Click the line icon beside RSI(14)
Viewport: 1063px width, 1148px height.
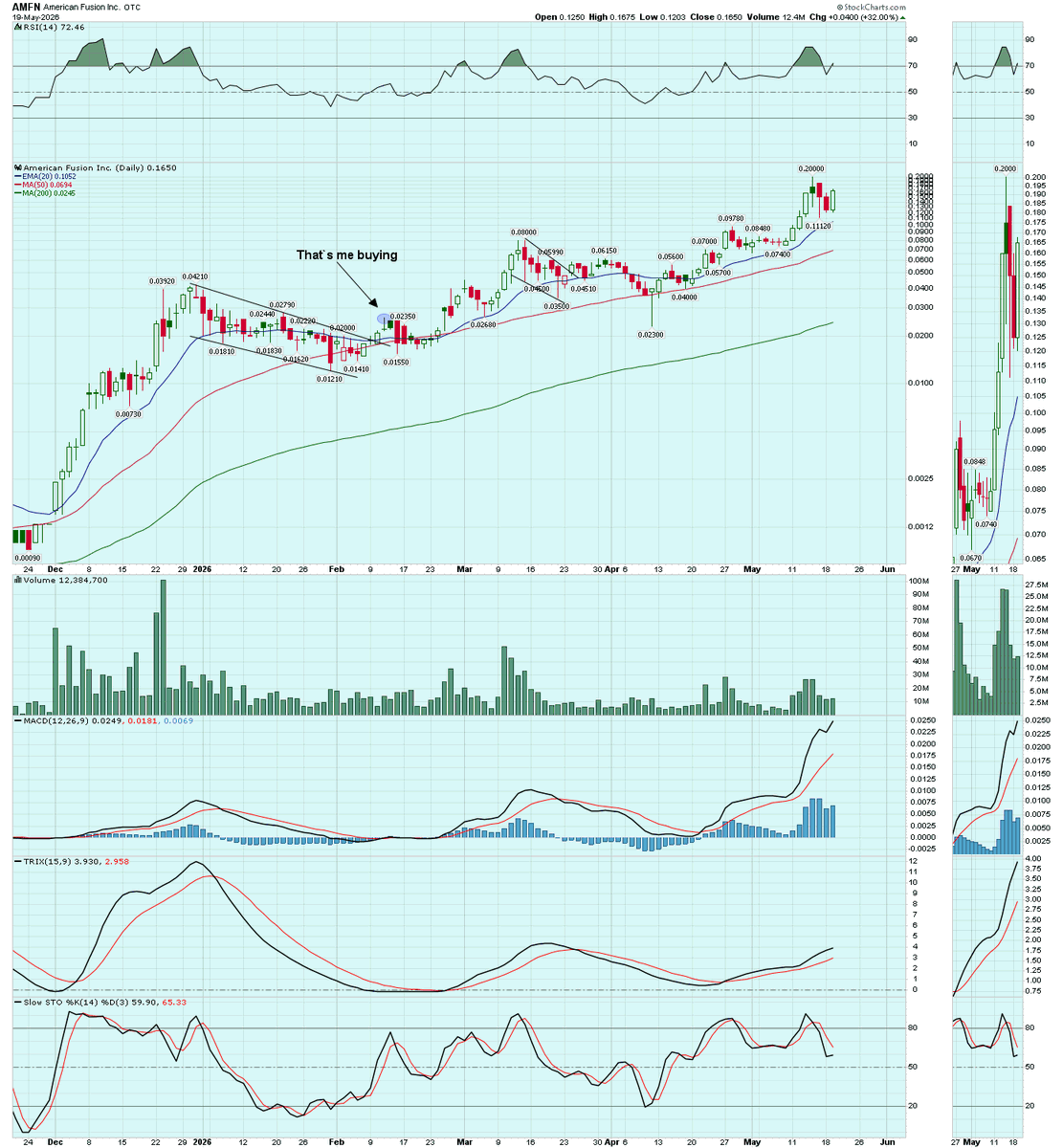click(17, 28)
